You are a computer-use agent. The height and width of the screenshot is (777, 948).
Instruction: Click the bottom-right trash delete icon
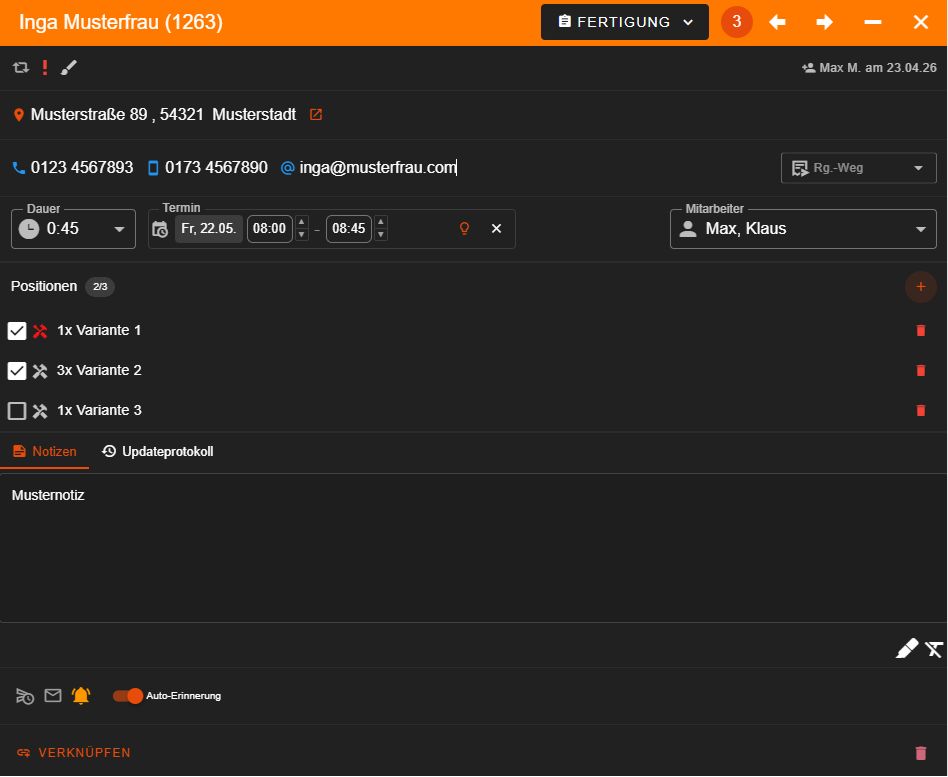[921, 753]
